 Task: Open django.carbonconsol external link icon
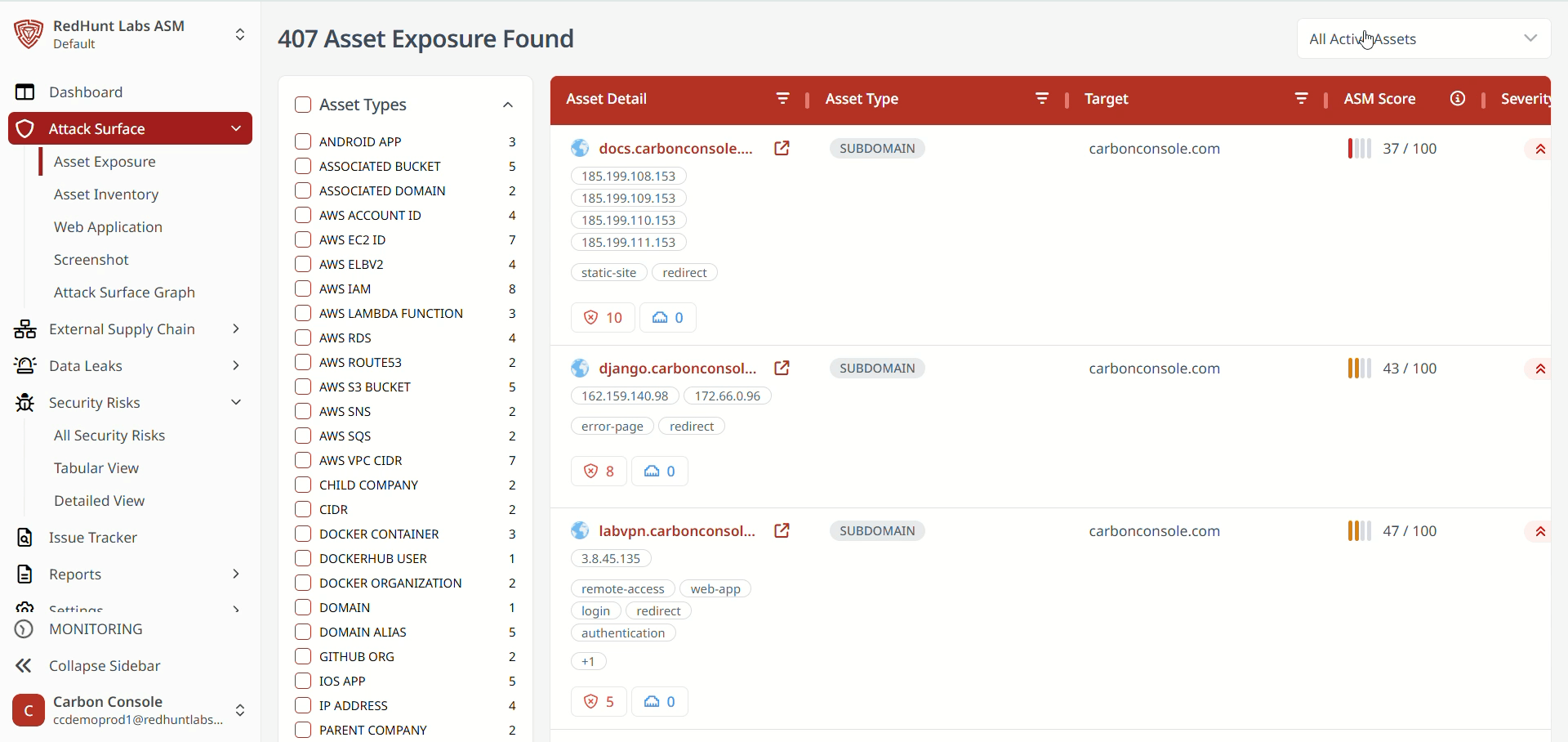pyautogui.click(x=782, y=368)
